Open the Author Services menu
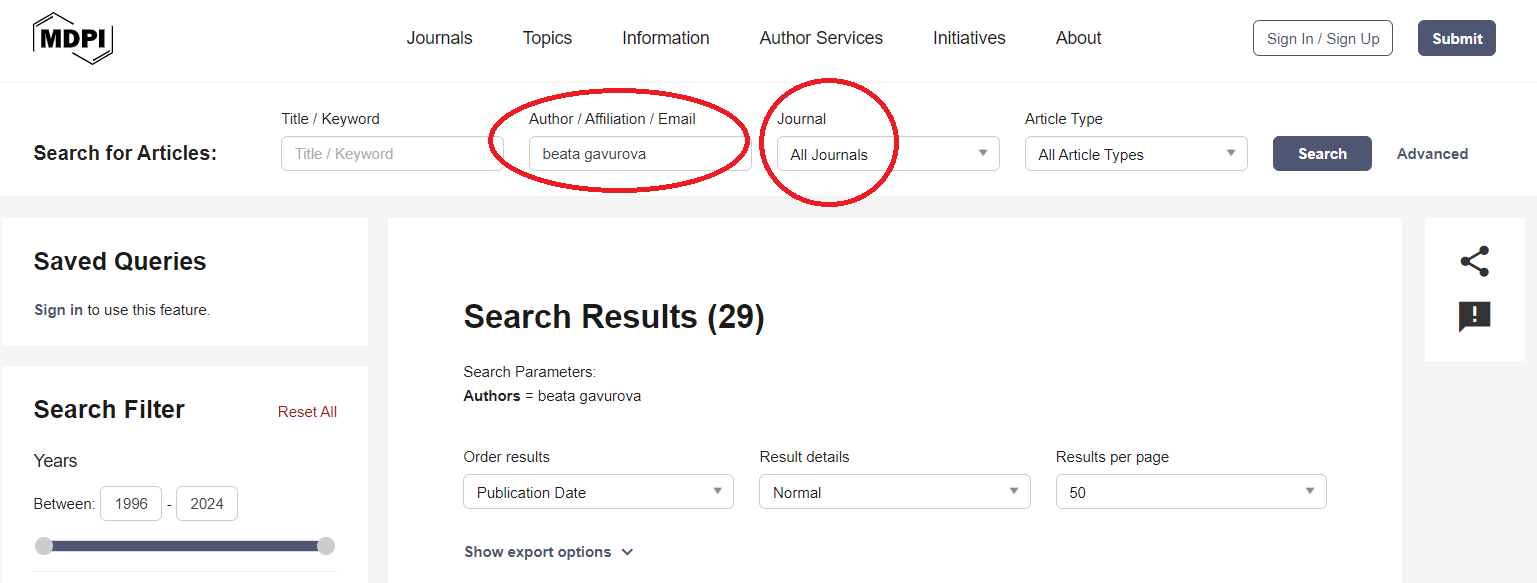This screenshot has width=1537, height=583. tap(821, 38)
